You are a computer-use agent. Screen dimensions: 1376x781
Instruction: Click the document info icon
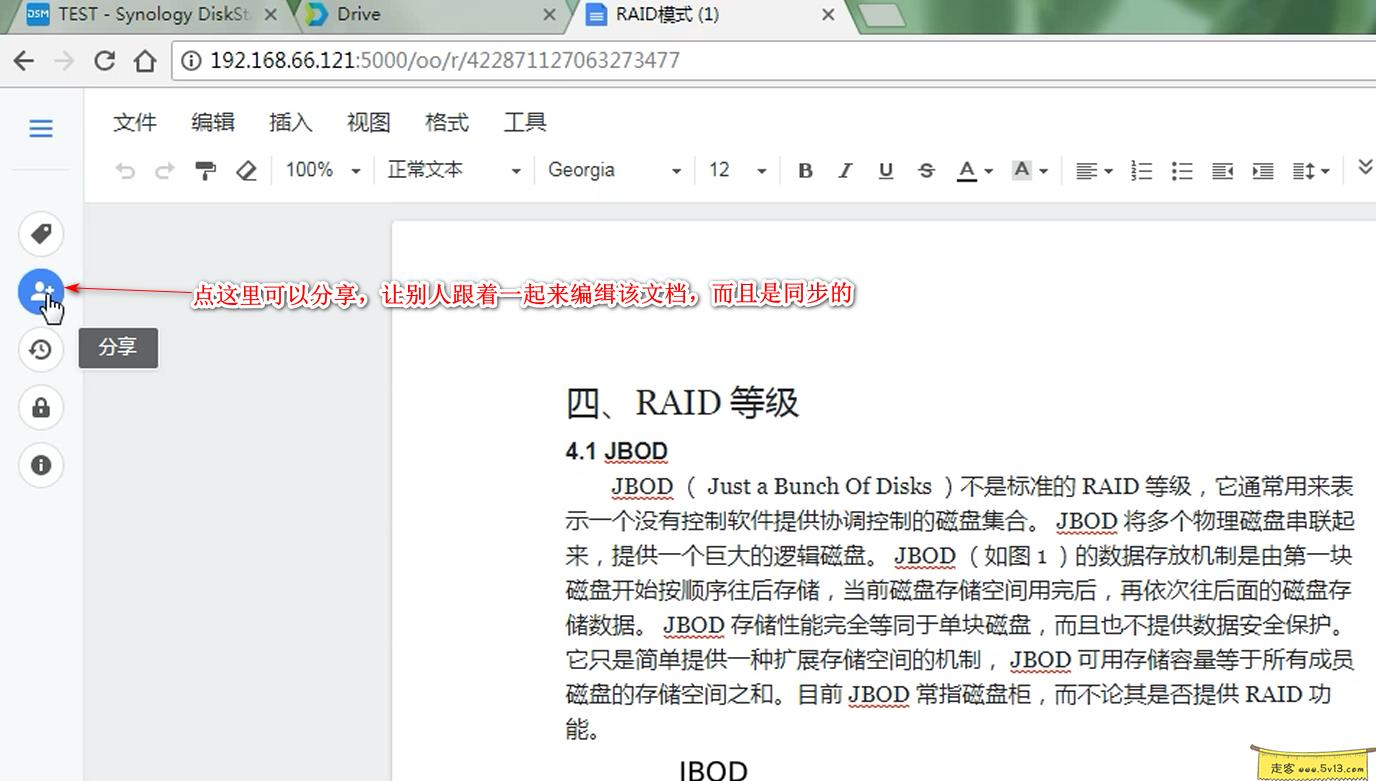click(40, 465)
